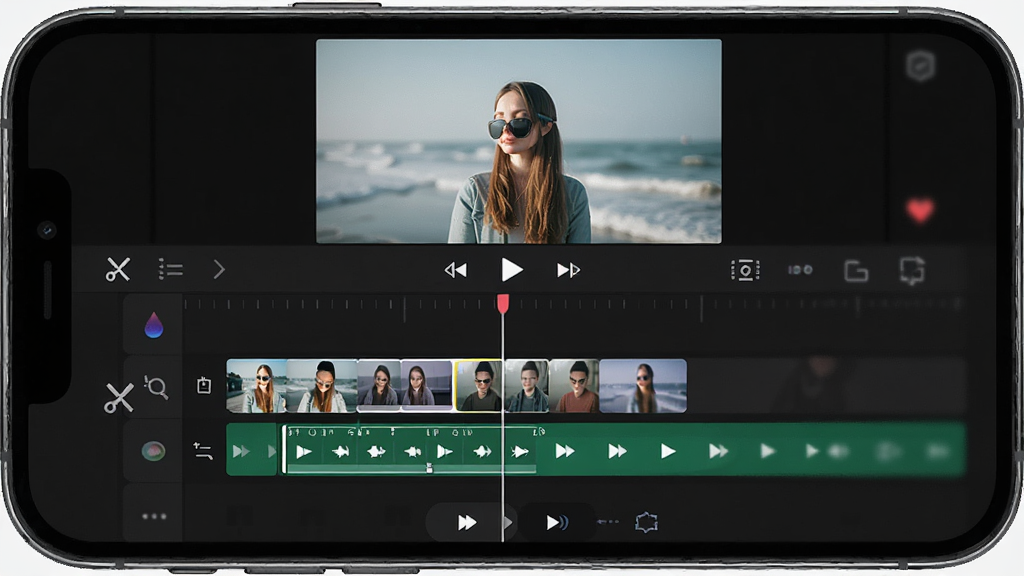The width and height of the screenshot is (1024, 576).
Task: Pick the blue-purple water drop color icon
Action: [x=153, y=325]
